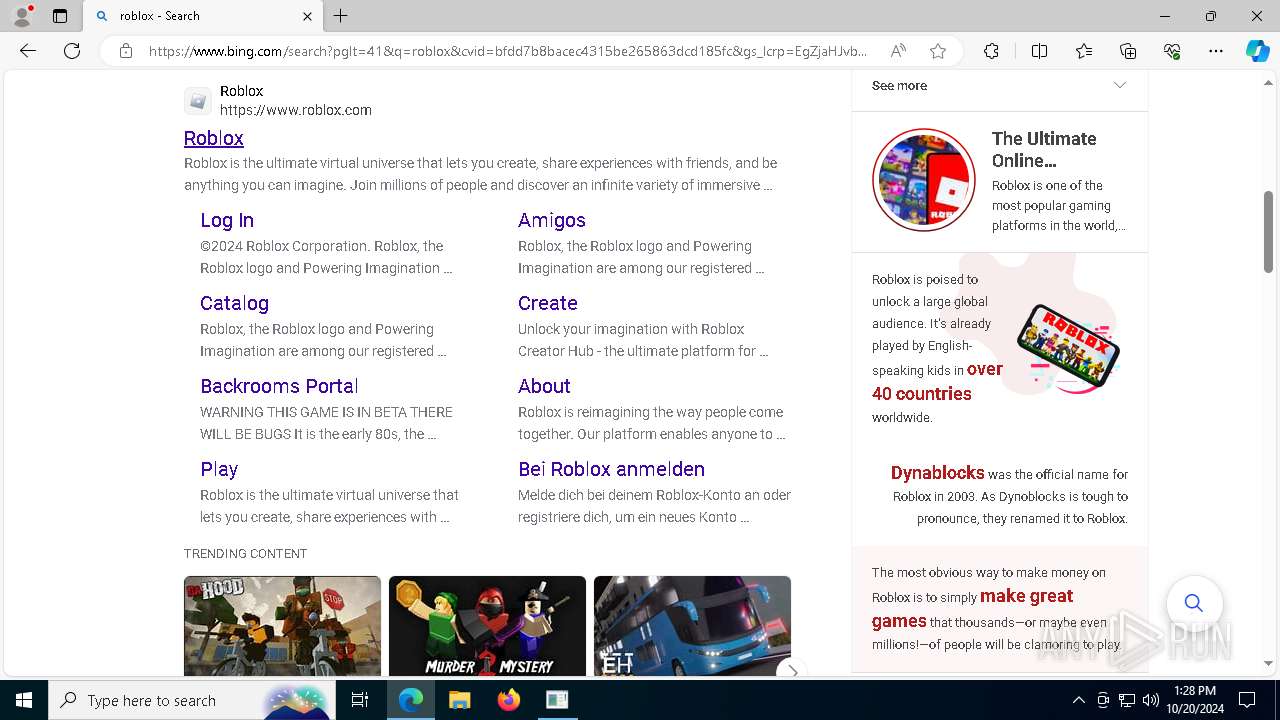Open the Amigos sitelink
The image size is (1280, 720).
point(552,220)
